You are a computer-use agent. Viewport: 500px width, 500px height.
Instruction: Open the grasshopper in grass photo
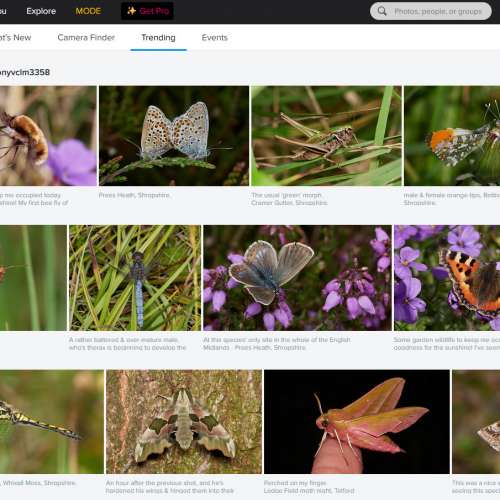coord(326,136)
